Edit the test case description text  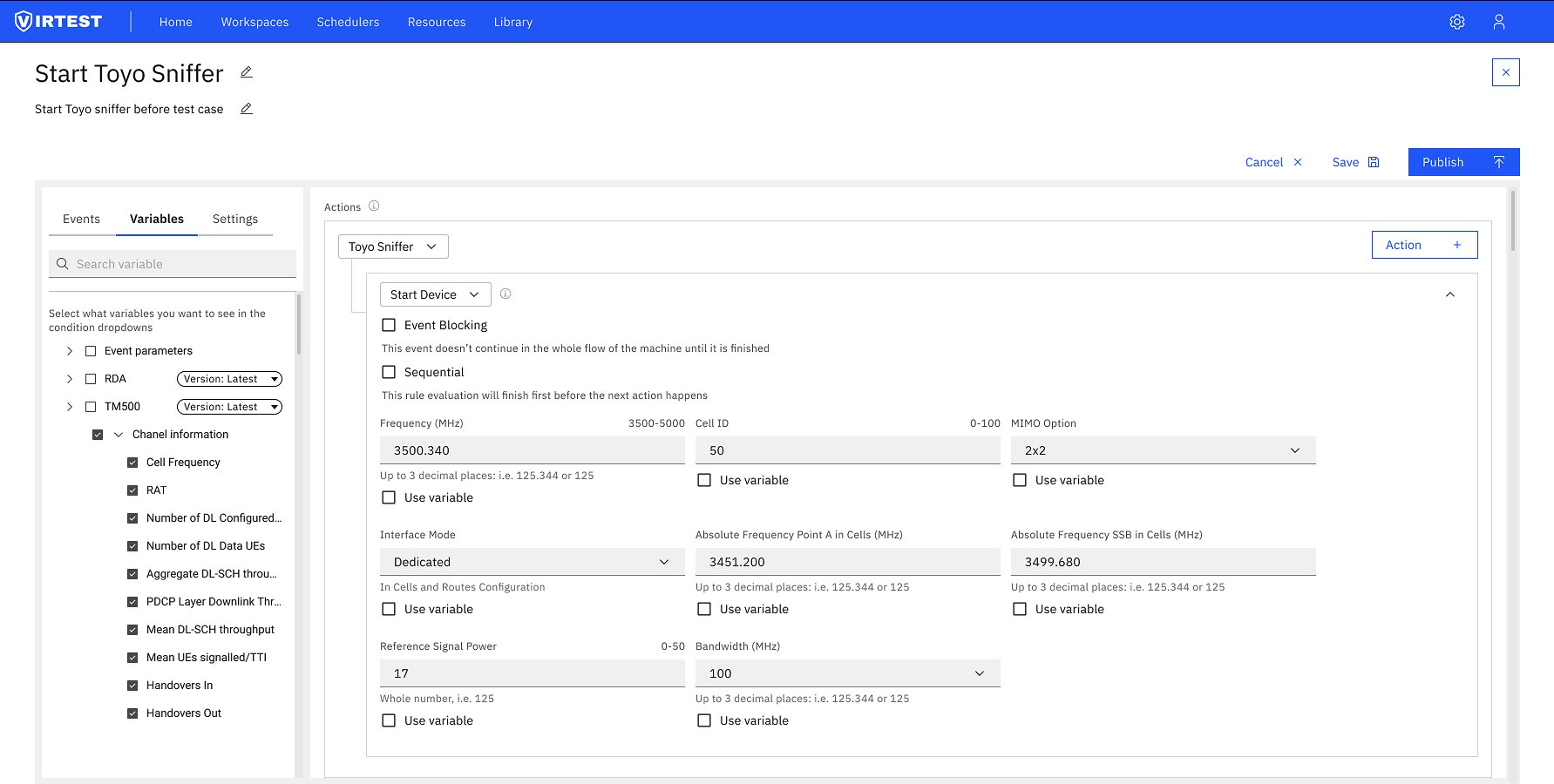(246, 108)
